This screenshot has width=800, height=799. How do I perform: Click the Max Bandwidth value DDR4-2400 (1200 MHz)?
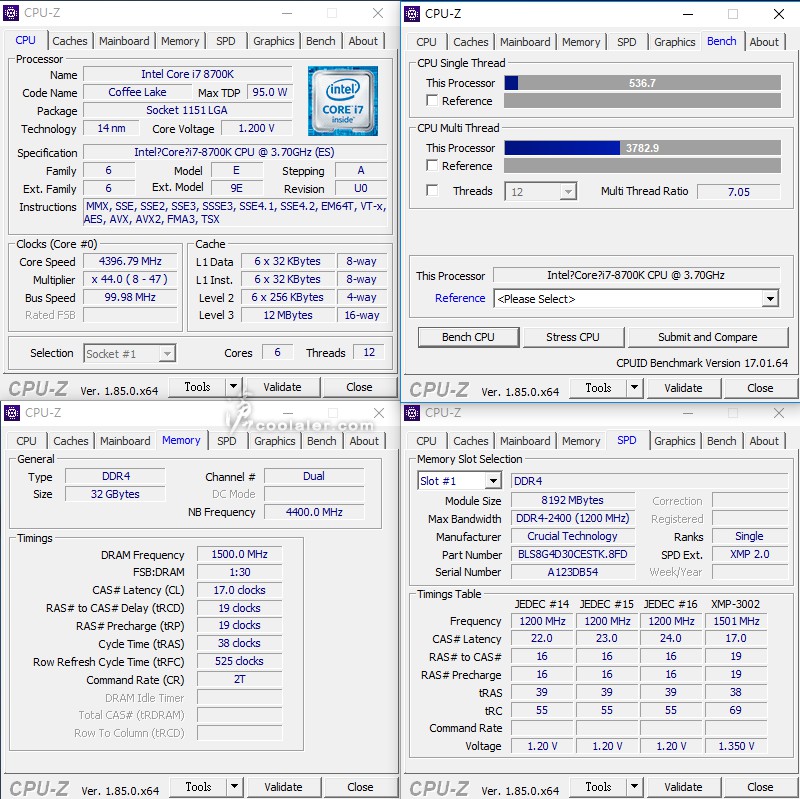572,518
